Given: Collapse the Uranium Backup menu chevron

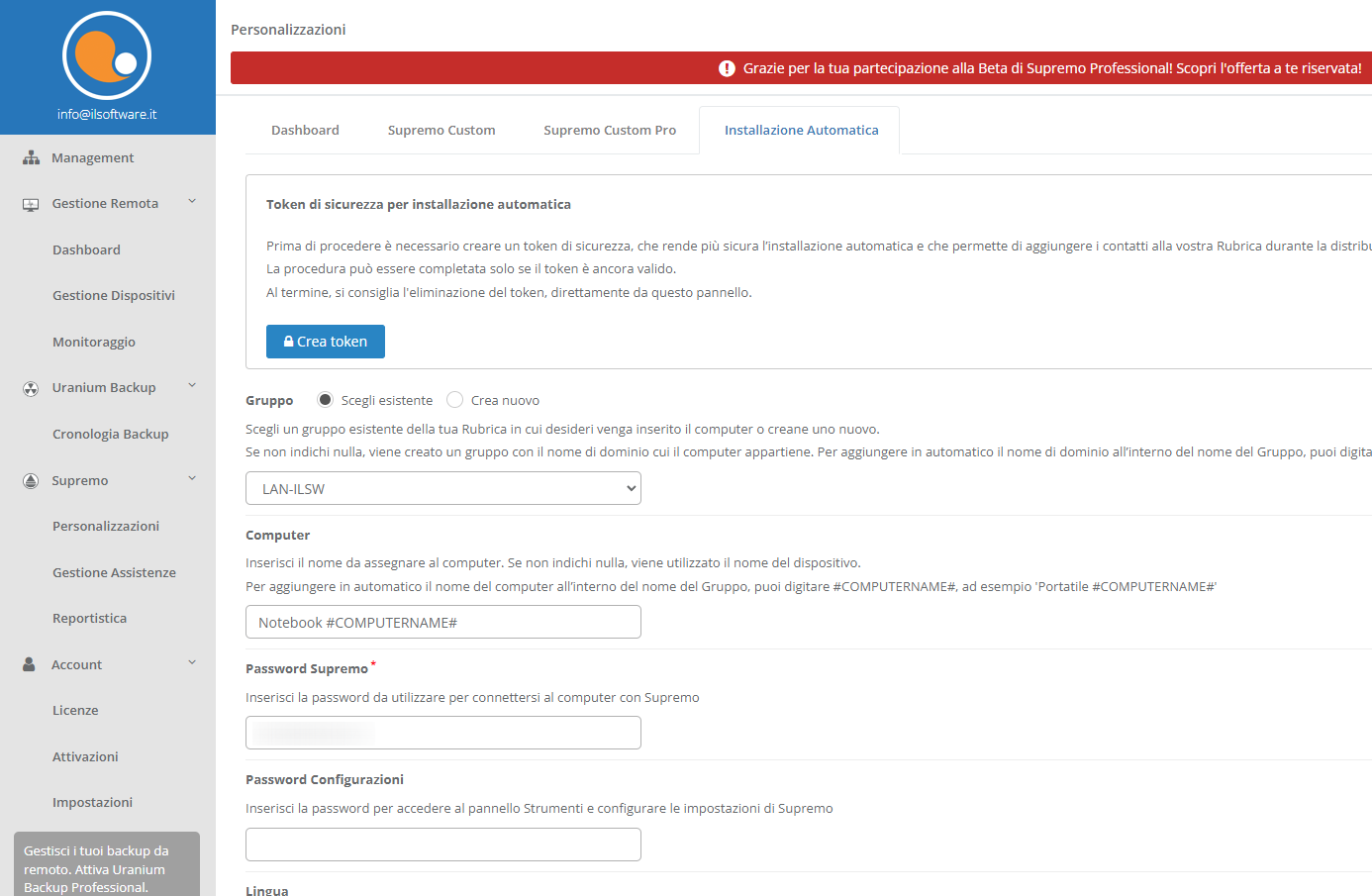Looking at the screenshot, I should 192,386.
